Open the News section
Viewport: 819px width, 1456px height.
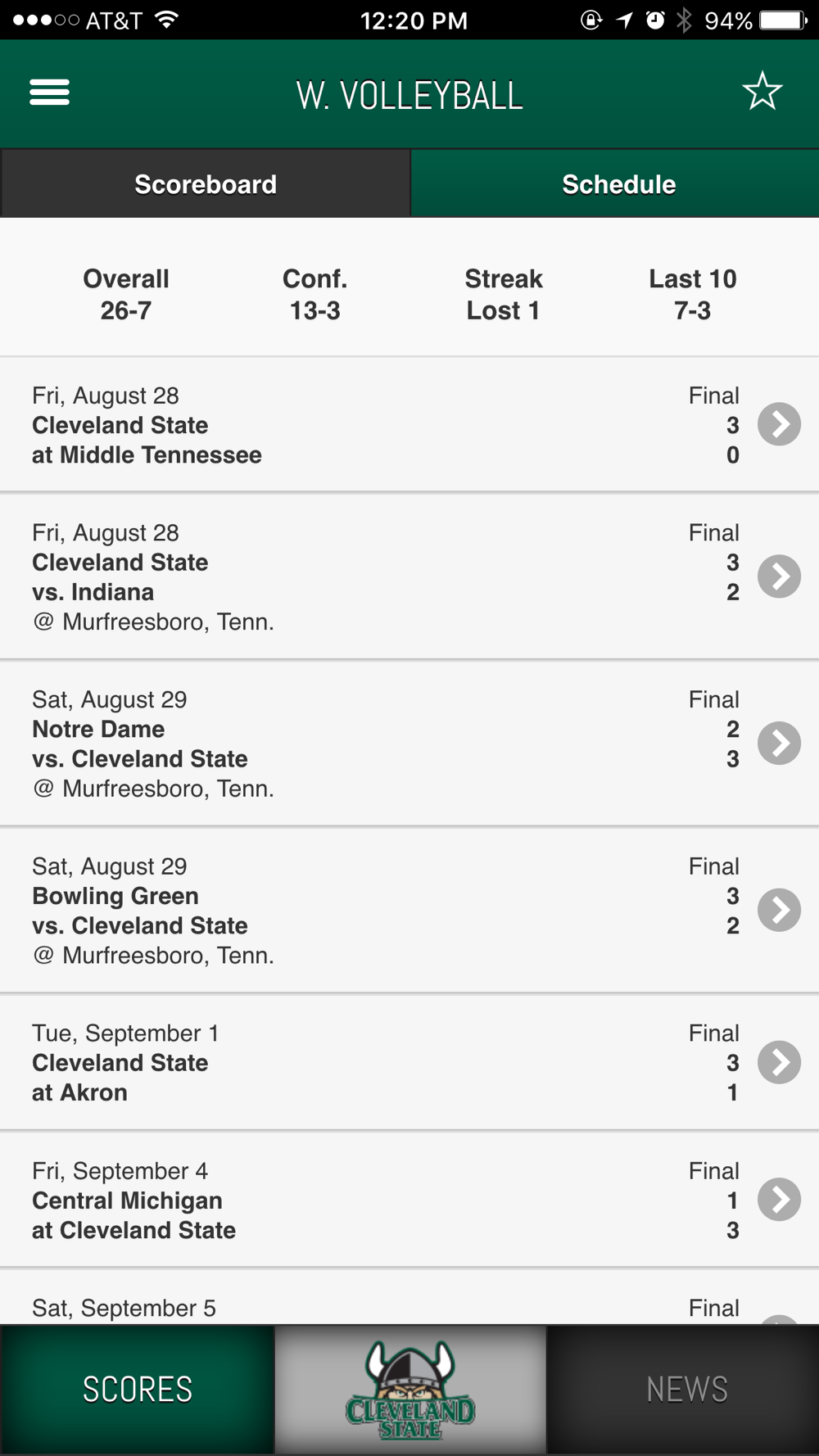686,1390
